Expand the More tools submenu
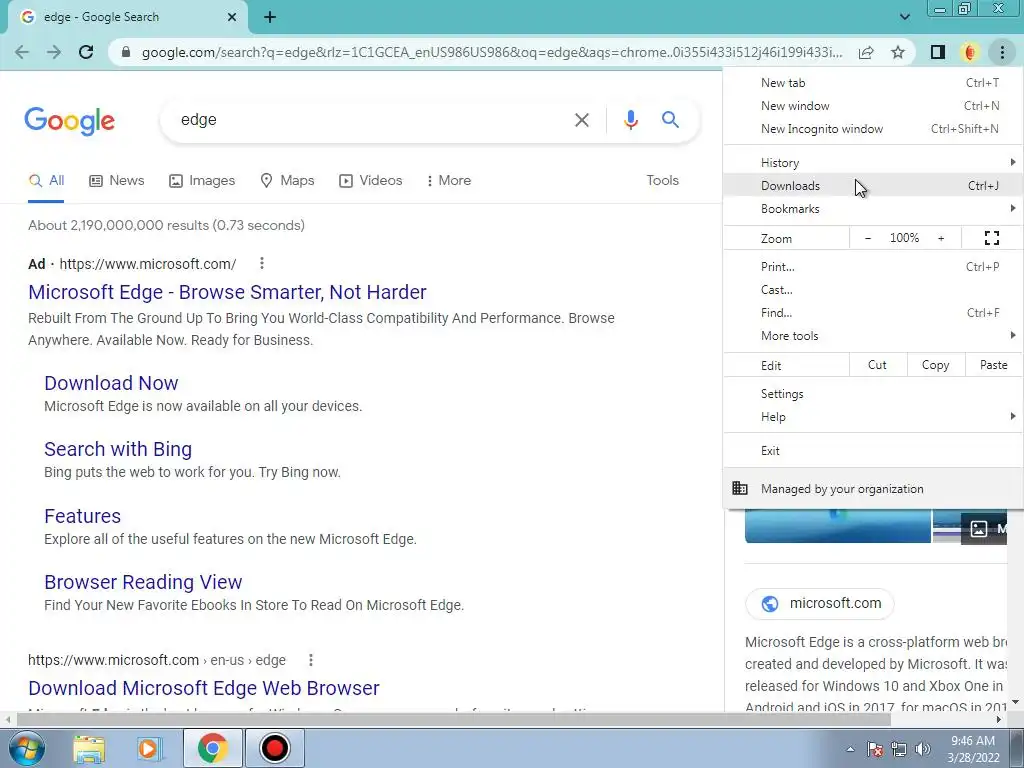Viewport: 1024px width, 768px height. click(873, 336)
